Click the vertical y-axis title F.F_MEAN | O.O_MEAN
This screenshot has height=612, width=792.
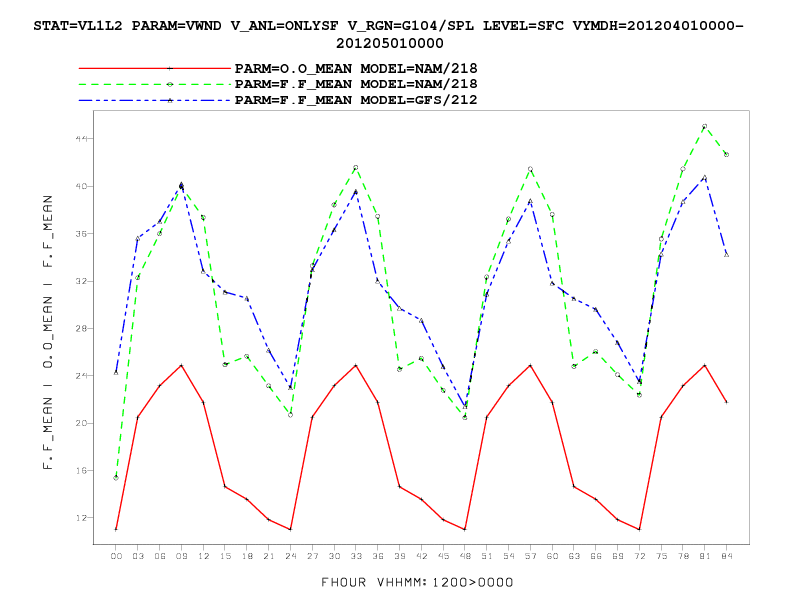[x=47, y=332]
